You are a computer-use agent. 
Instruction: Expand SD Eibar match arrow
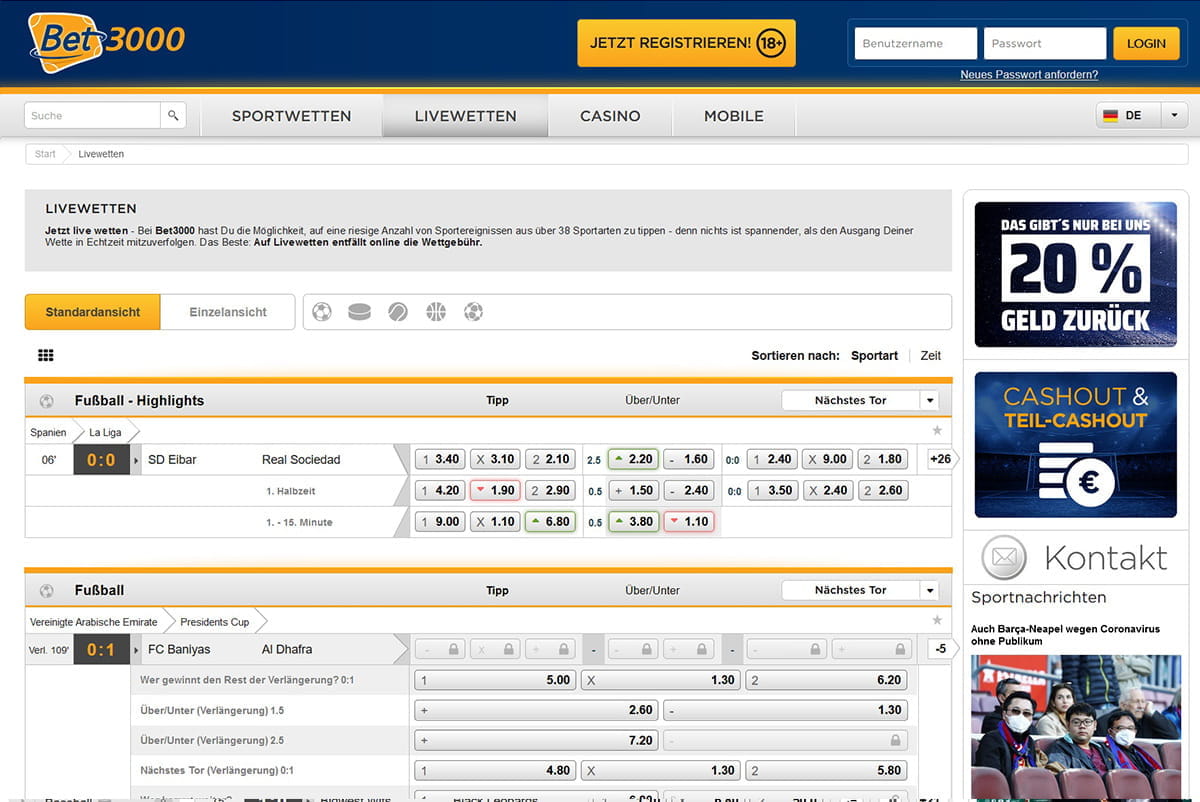[x=137, y=460]
